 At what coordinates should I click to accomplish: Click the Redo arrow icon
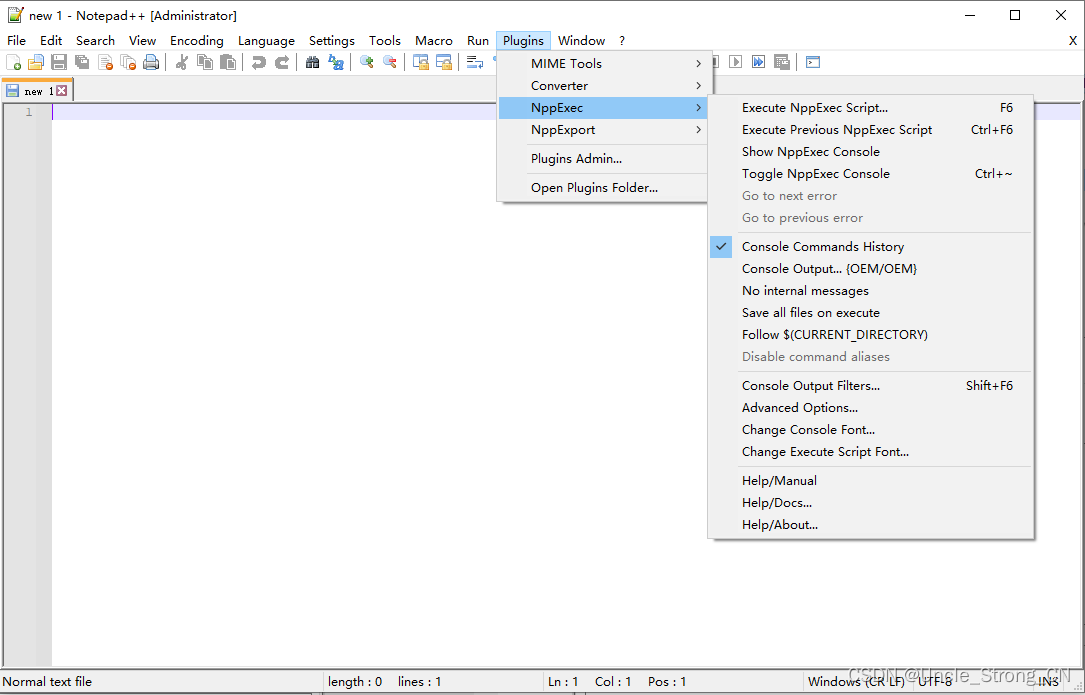(x=282, y=62)
